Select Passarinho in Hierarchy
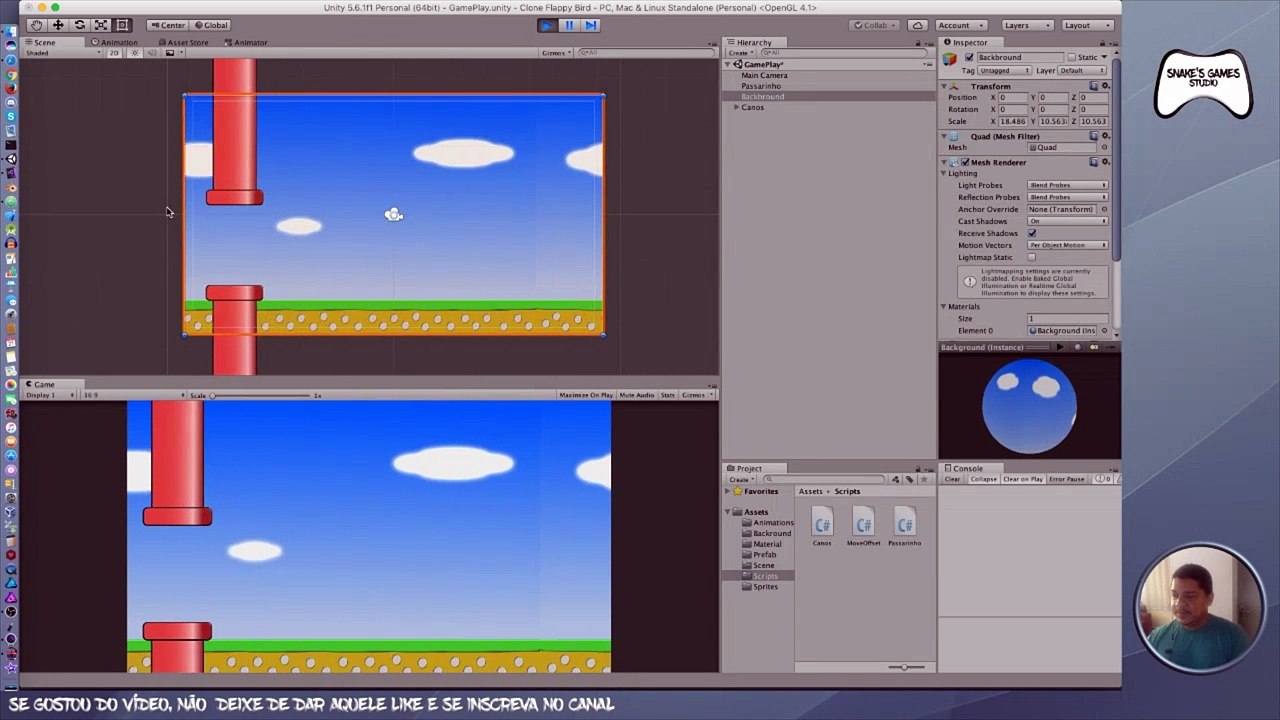The image size is (1280, 720). (761, 86)
